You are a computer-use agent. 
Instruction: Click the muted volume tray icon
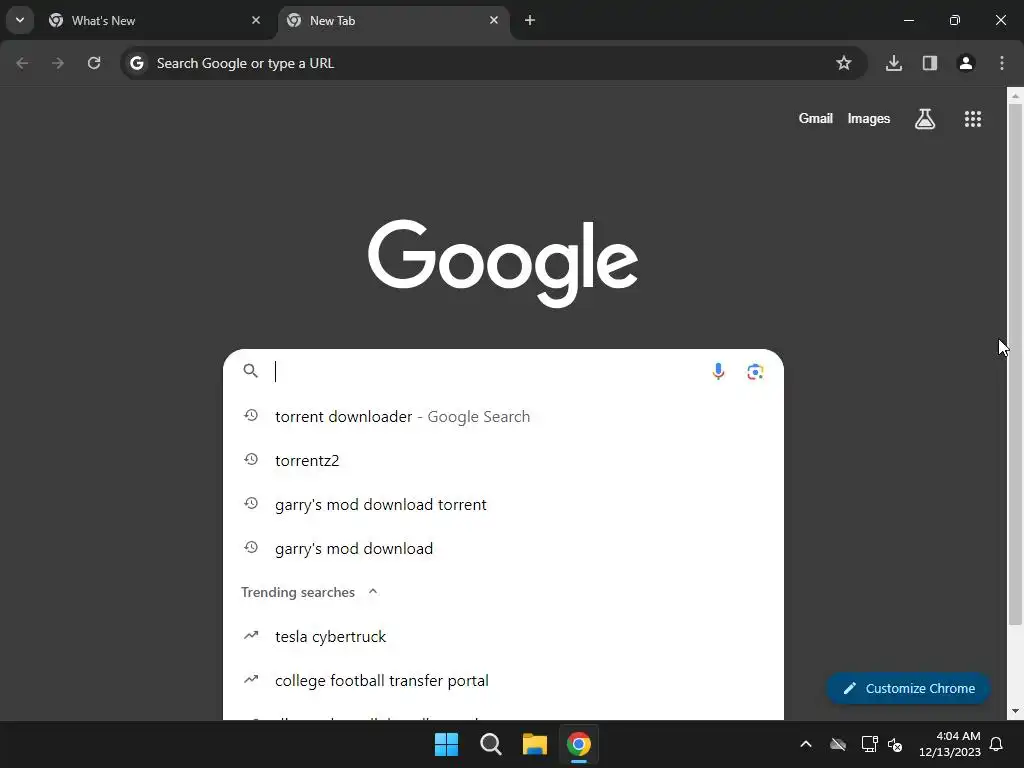pyautogui.click(x=895, y=744)
